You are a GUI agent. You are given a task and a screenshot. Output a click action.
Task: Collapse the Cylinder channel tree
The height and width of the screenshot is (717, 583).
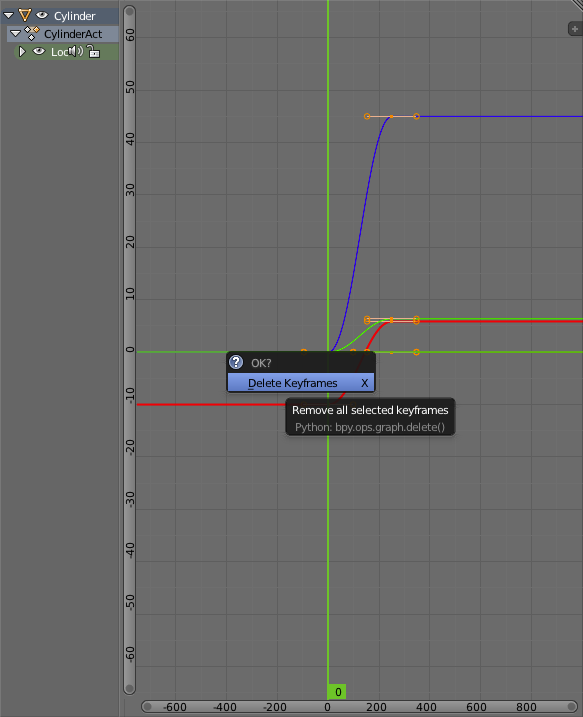pos(9,16)
